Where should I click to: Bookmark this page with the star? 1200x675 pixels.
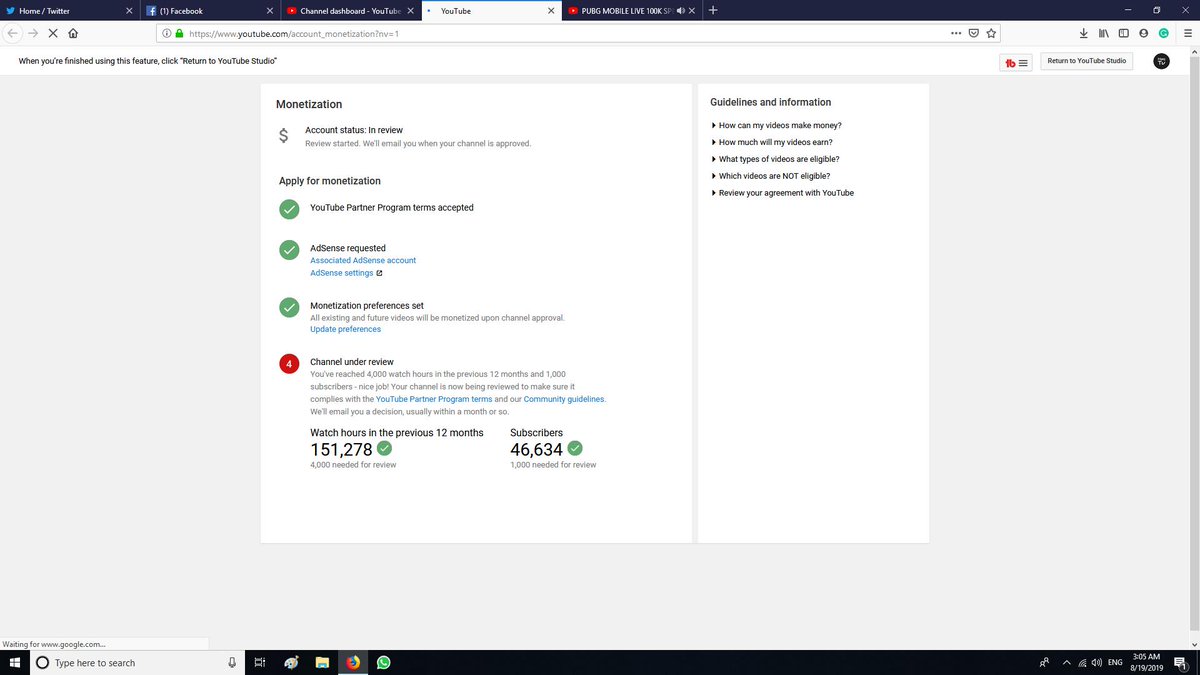click(x=991, y=32)
